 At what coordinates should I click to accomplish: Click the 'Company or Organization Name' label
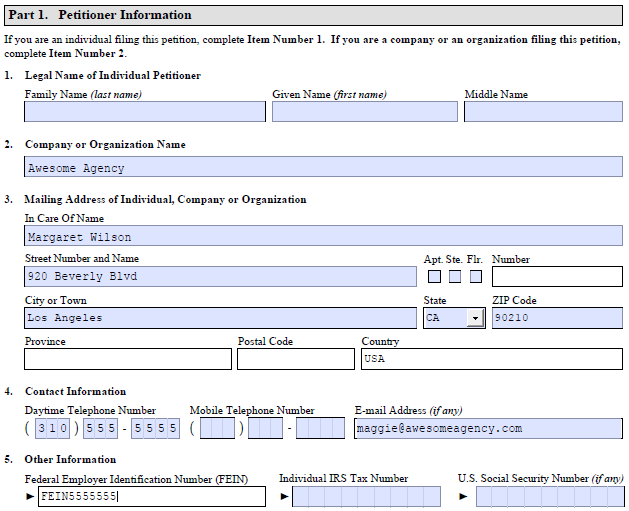tap(105, 144)
